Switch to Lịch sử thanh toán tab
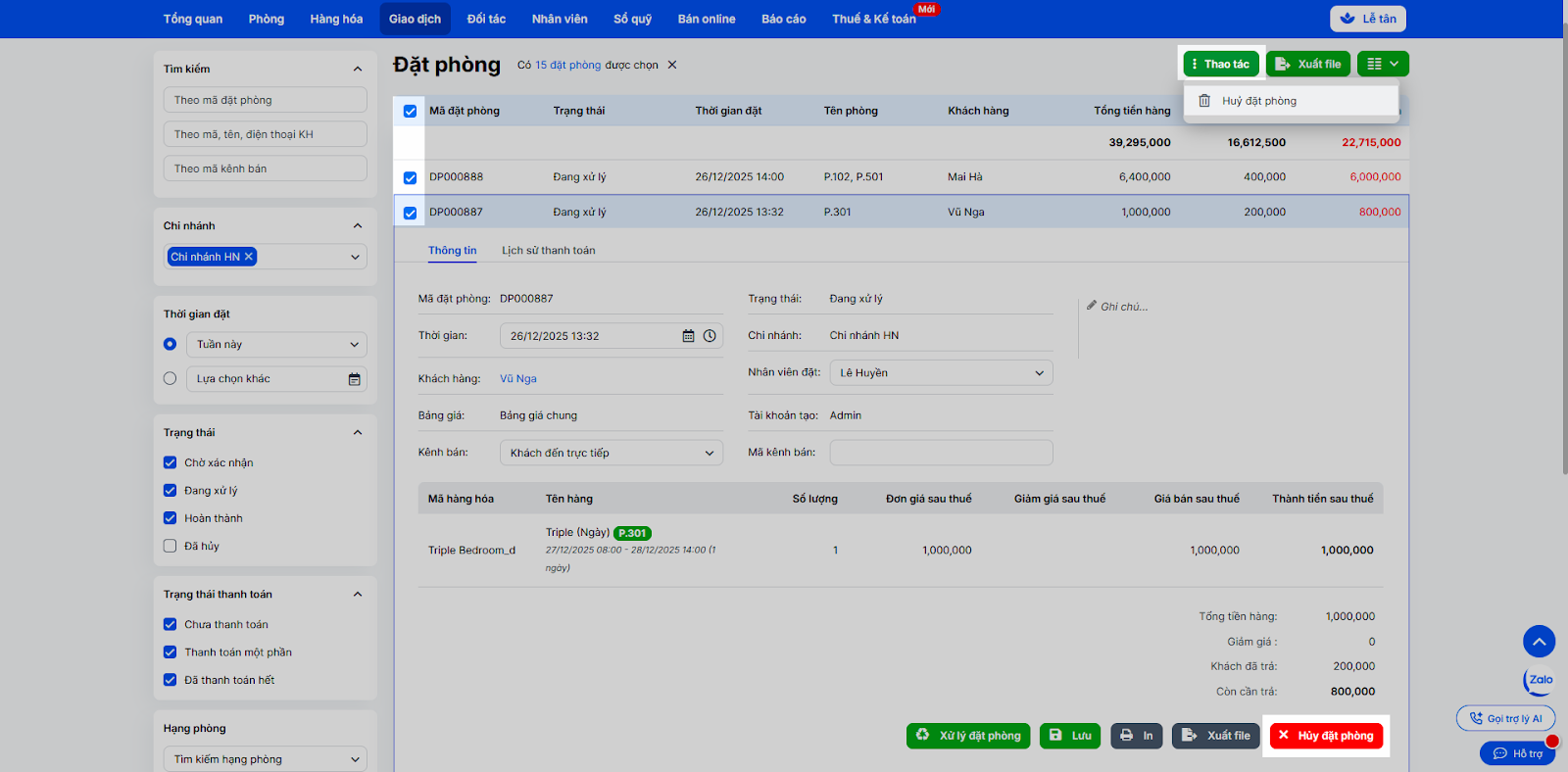Screen dimensions: 1568x772 [x=548, y=251]
